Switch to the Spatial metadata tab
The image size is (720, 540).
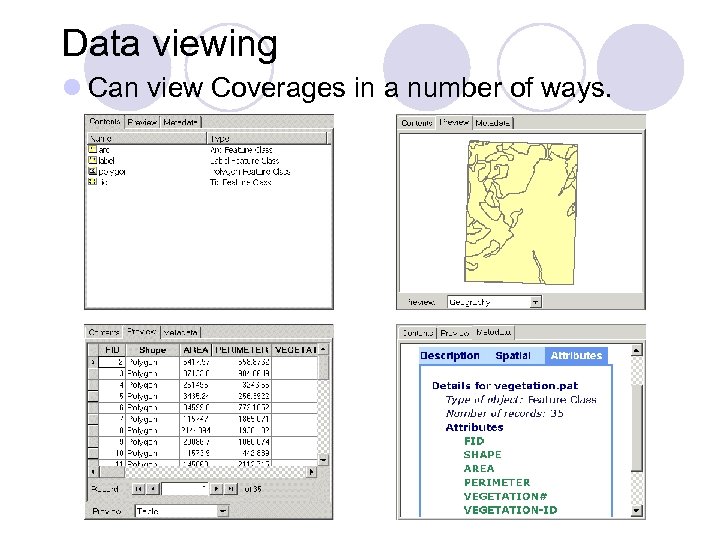pos(513,356)
